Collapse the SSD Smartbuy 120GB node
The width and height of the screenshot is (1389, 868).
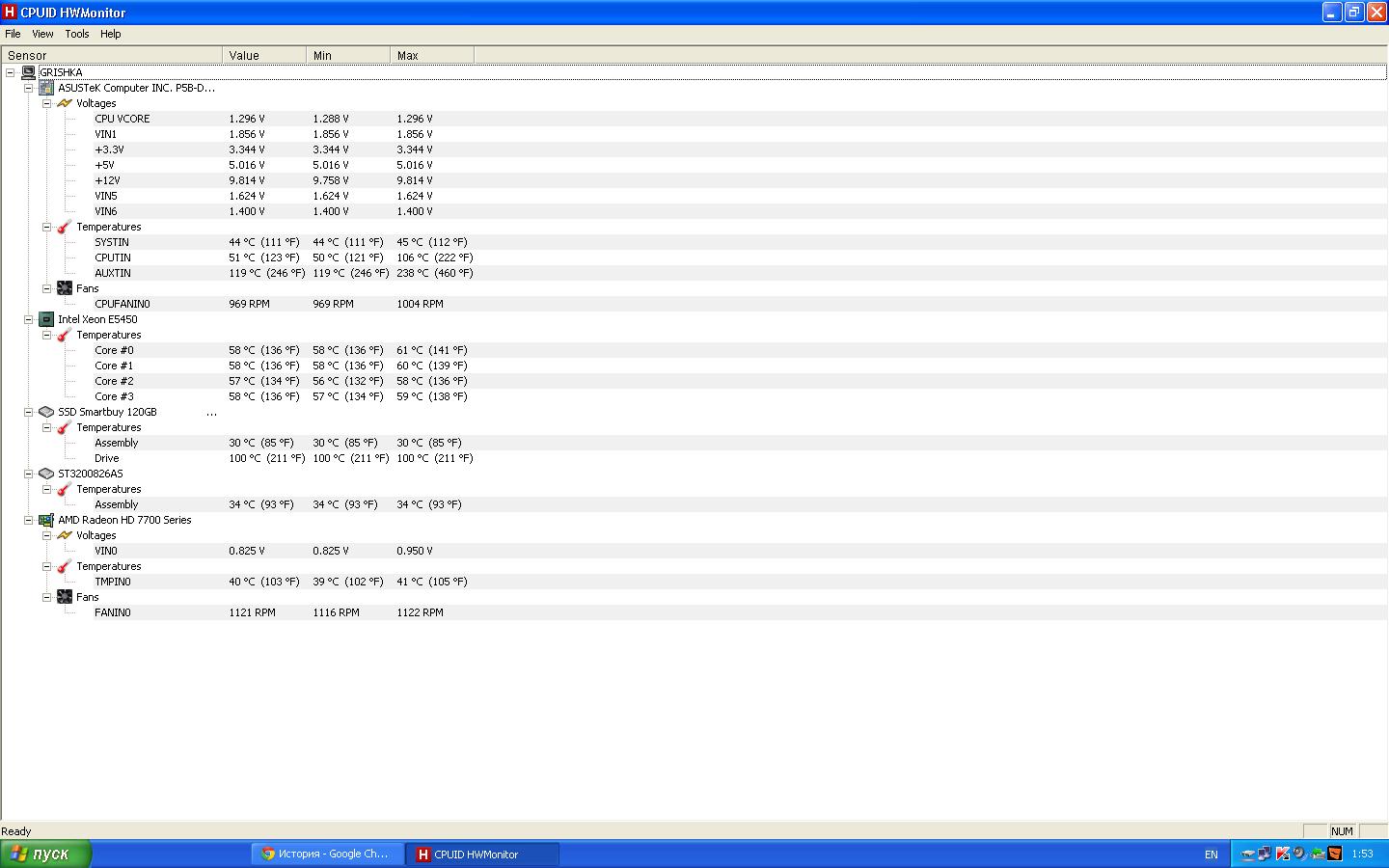click(29, 412)
